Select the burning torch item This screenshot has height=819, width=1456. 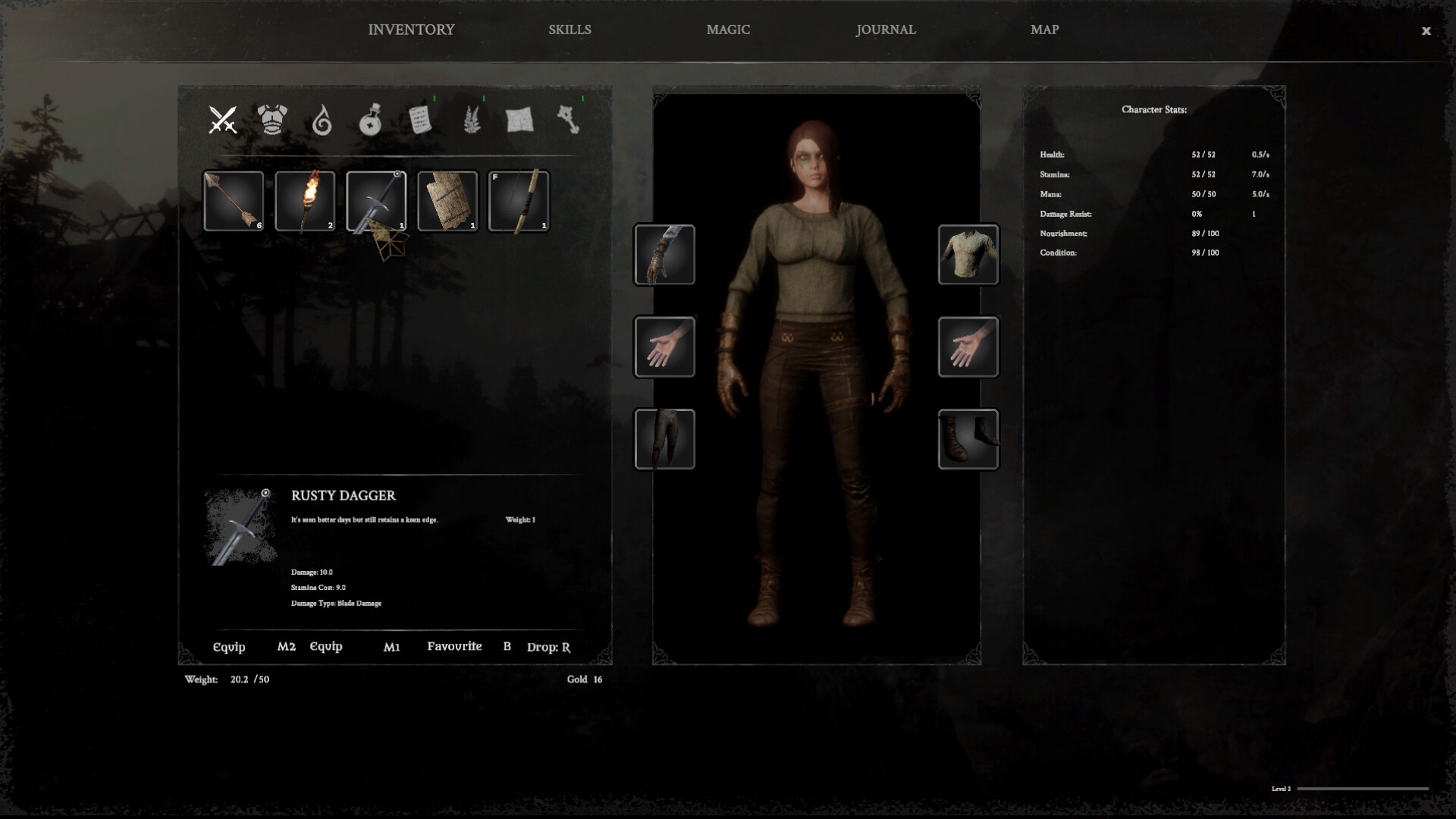305,201
